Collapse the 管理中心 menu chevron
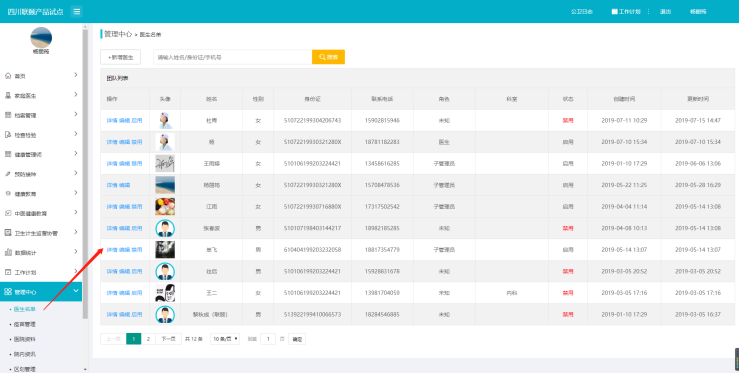Image resolution: width=740 pixels, height=374 pixels. click(x=76, y=291)
